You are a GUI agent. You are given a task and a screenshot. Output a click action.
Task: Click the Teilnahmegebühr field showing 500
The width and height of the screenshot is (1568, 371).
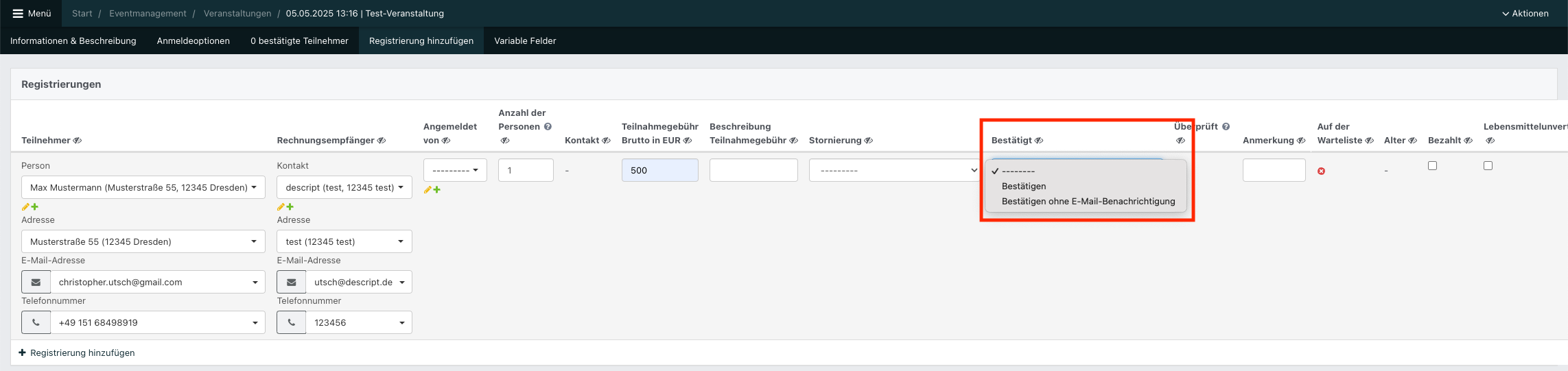pyautogui.click(x=659, y=170)
